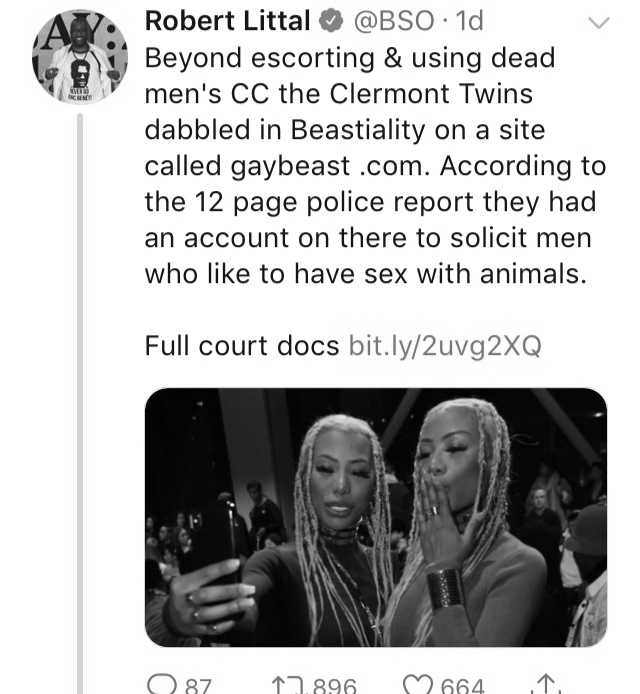Open the 1d timestamp of the tweet

click(x=469, y=21)
